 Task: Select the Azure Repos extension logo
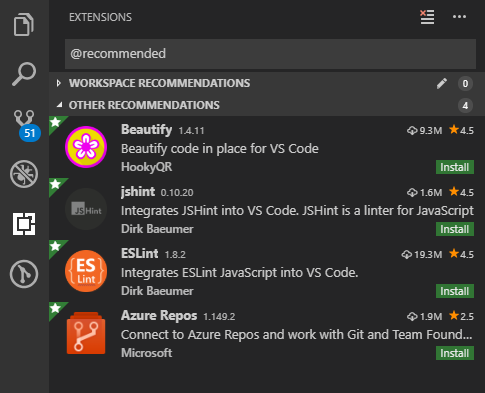(x=86, y=333)
